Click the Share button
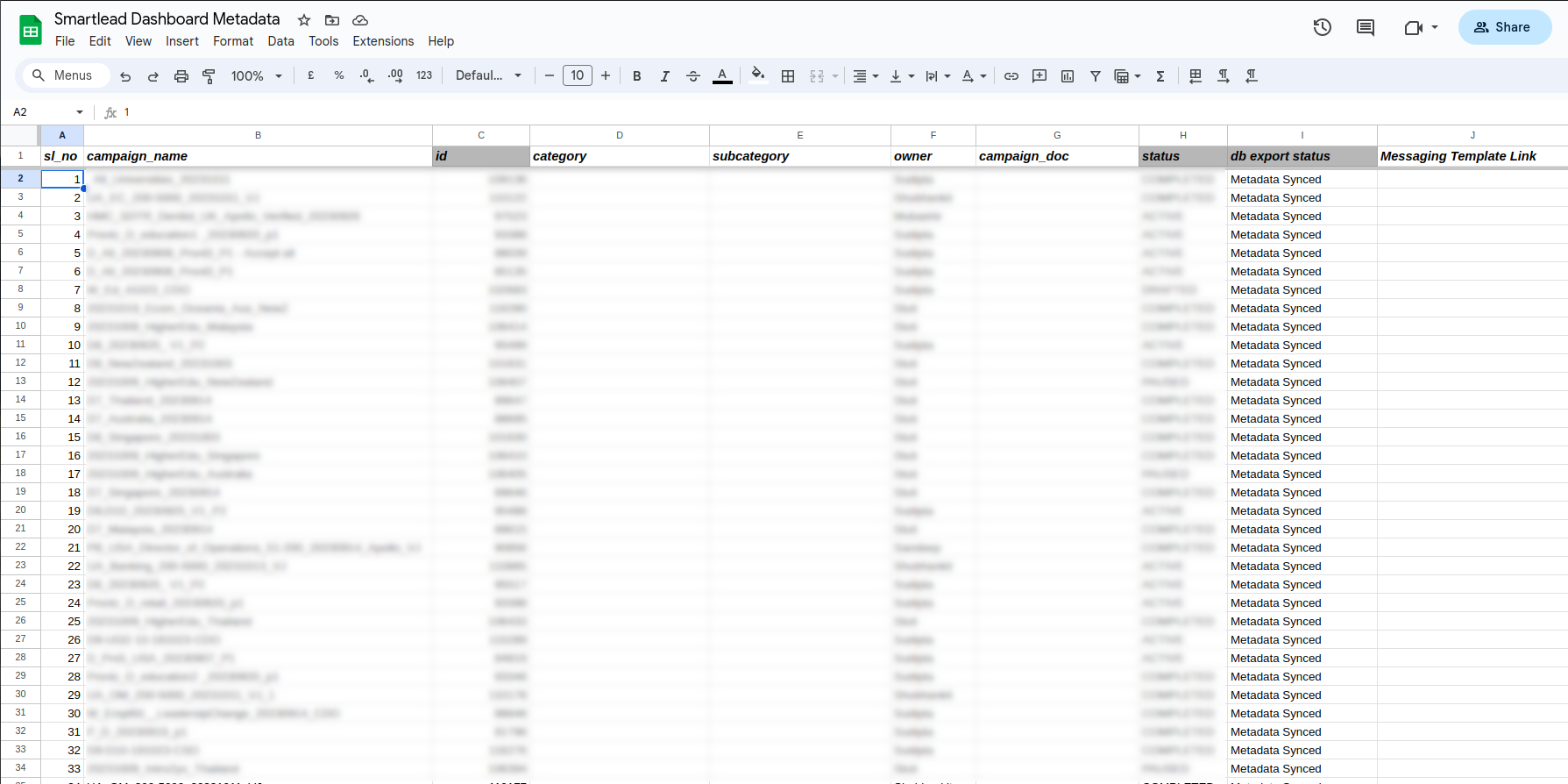This screenshot has width=1568, height=784. pyautogui.click(x=1504, y=27)
